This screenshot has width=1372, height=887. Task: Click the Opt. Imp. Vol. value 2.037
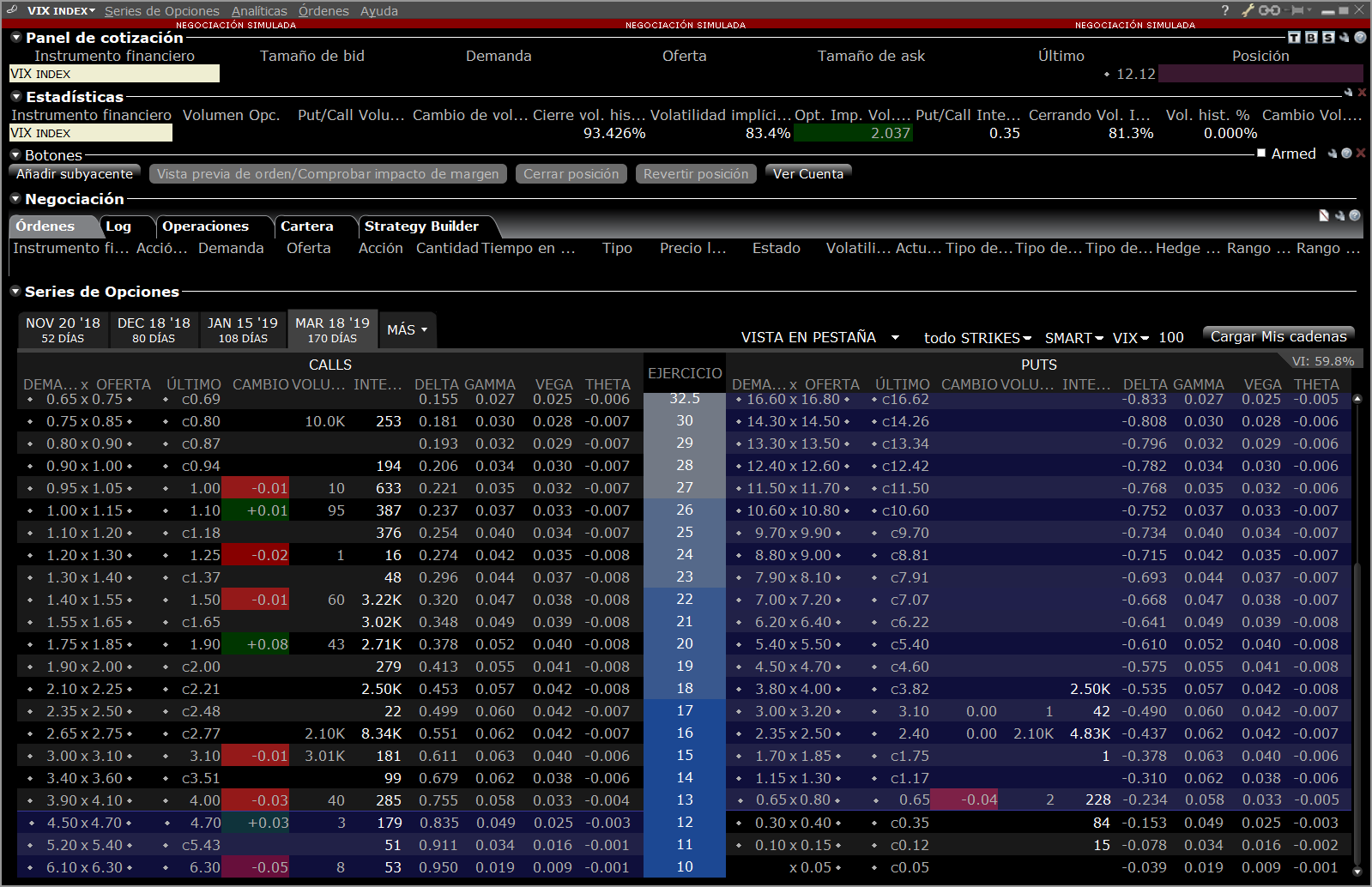[853, 133]
